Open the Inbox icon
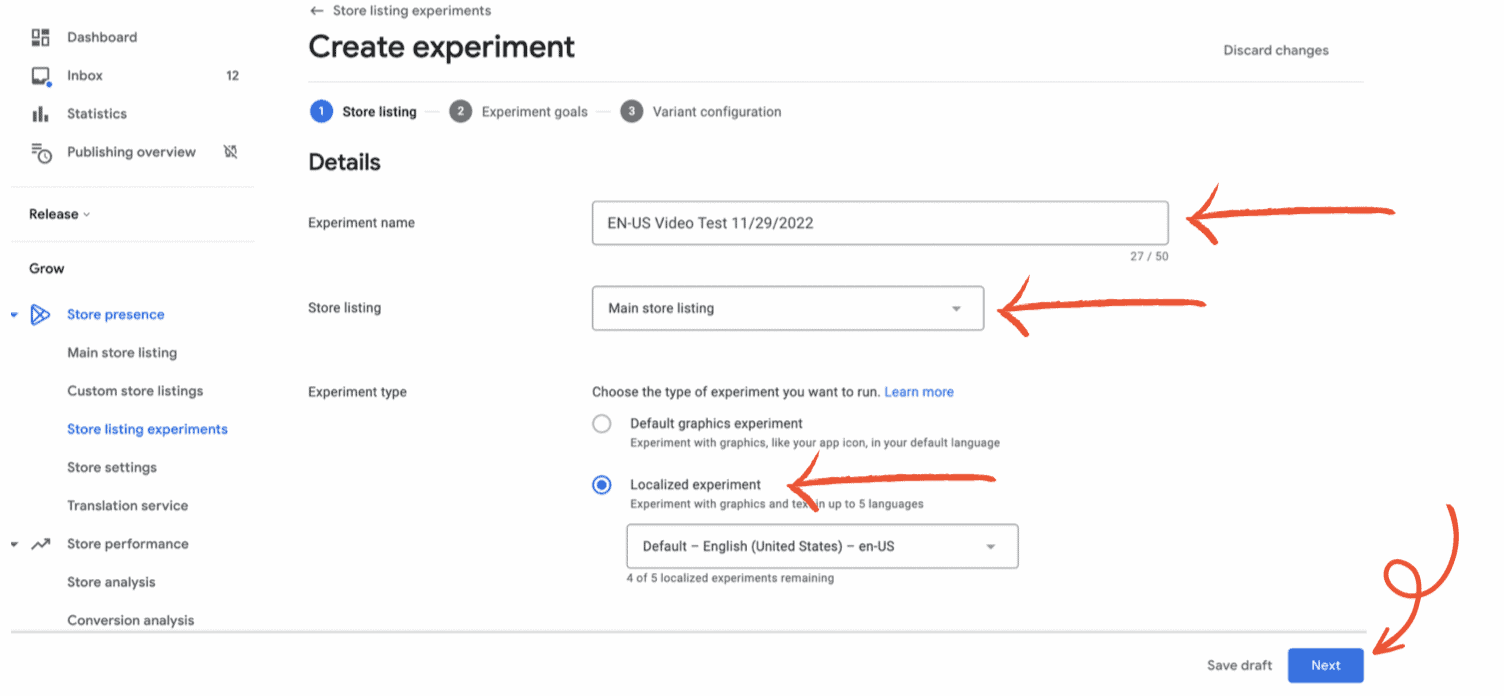 40,76
